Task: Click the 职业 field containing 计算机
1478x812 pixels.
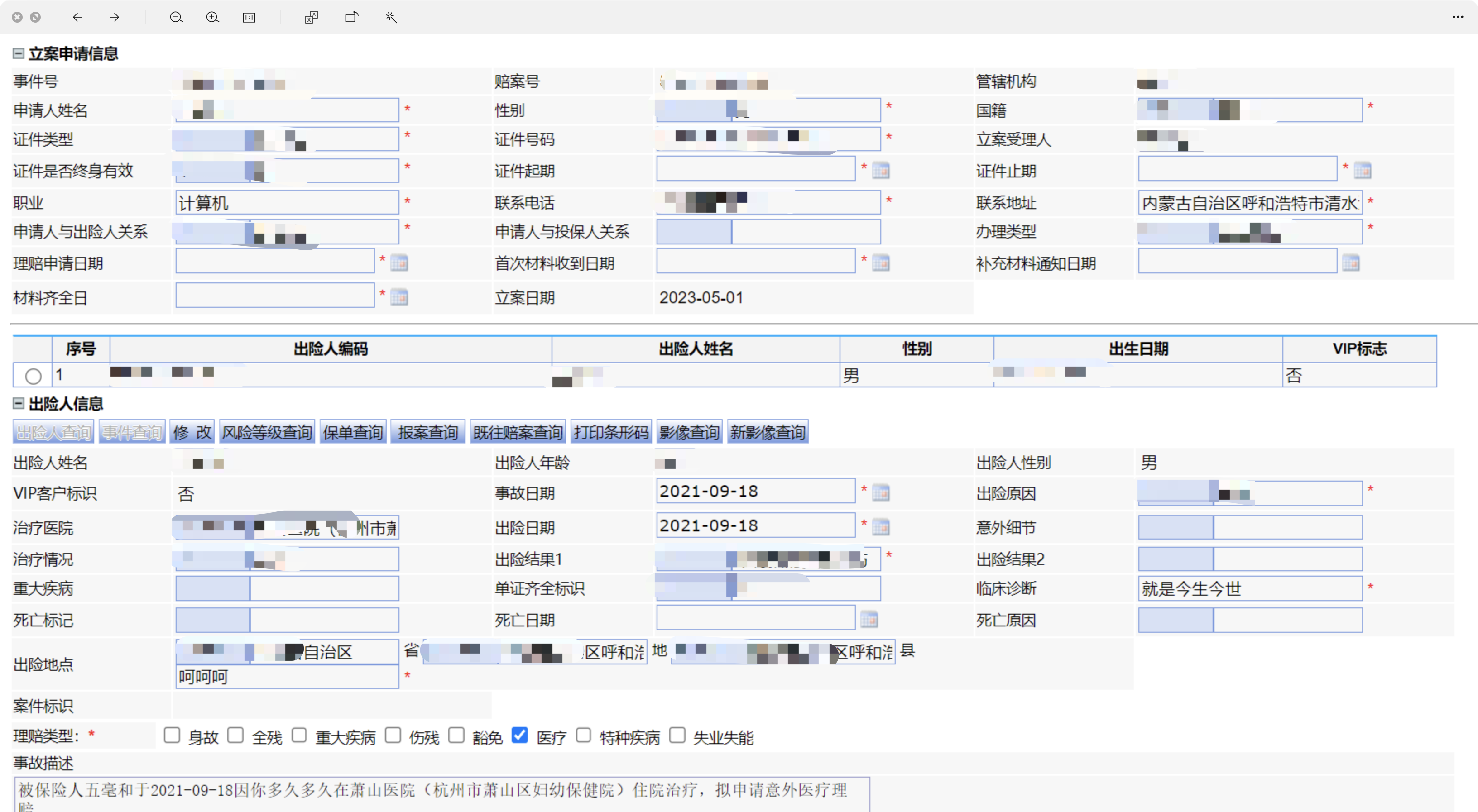Action: (x=287, y=202)
